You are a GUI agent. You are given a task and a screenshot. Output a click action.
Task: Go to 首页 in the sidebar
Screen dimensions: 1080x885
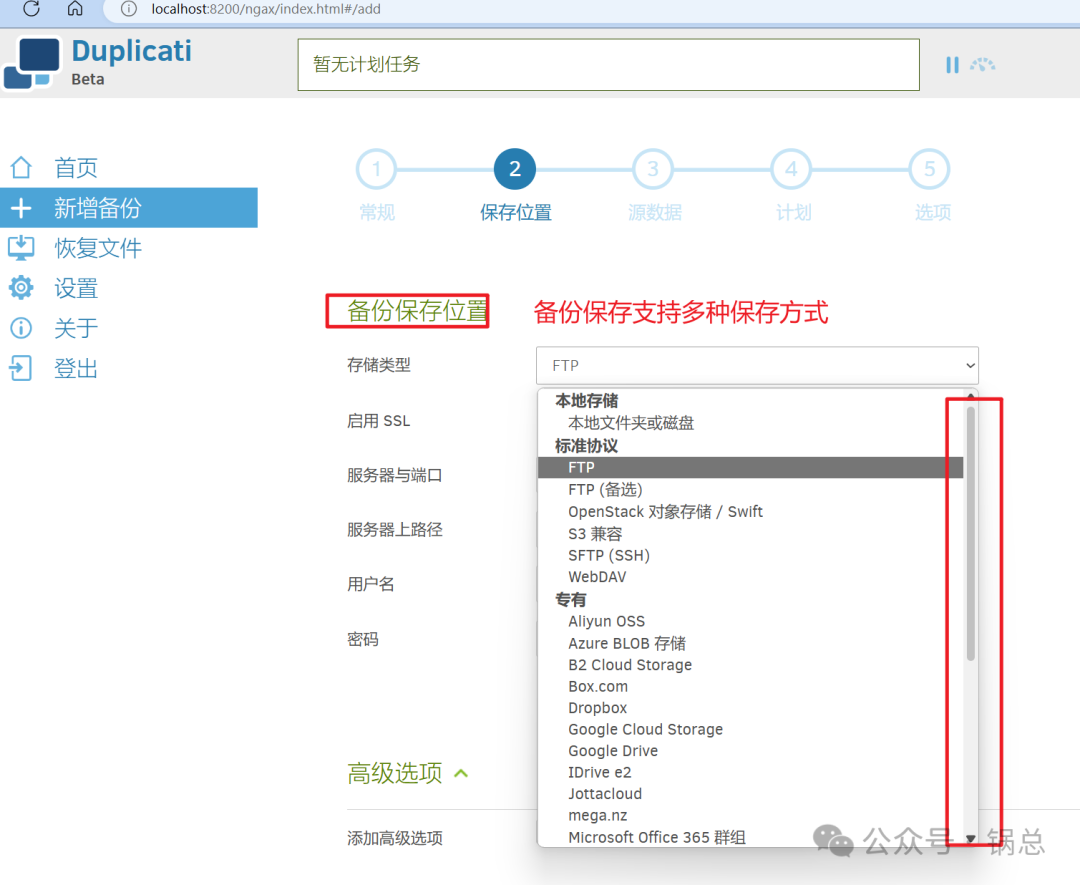click(x=76, y=167)
